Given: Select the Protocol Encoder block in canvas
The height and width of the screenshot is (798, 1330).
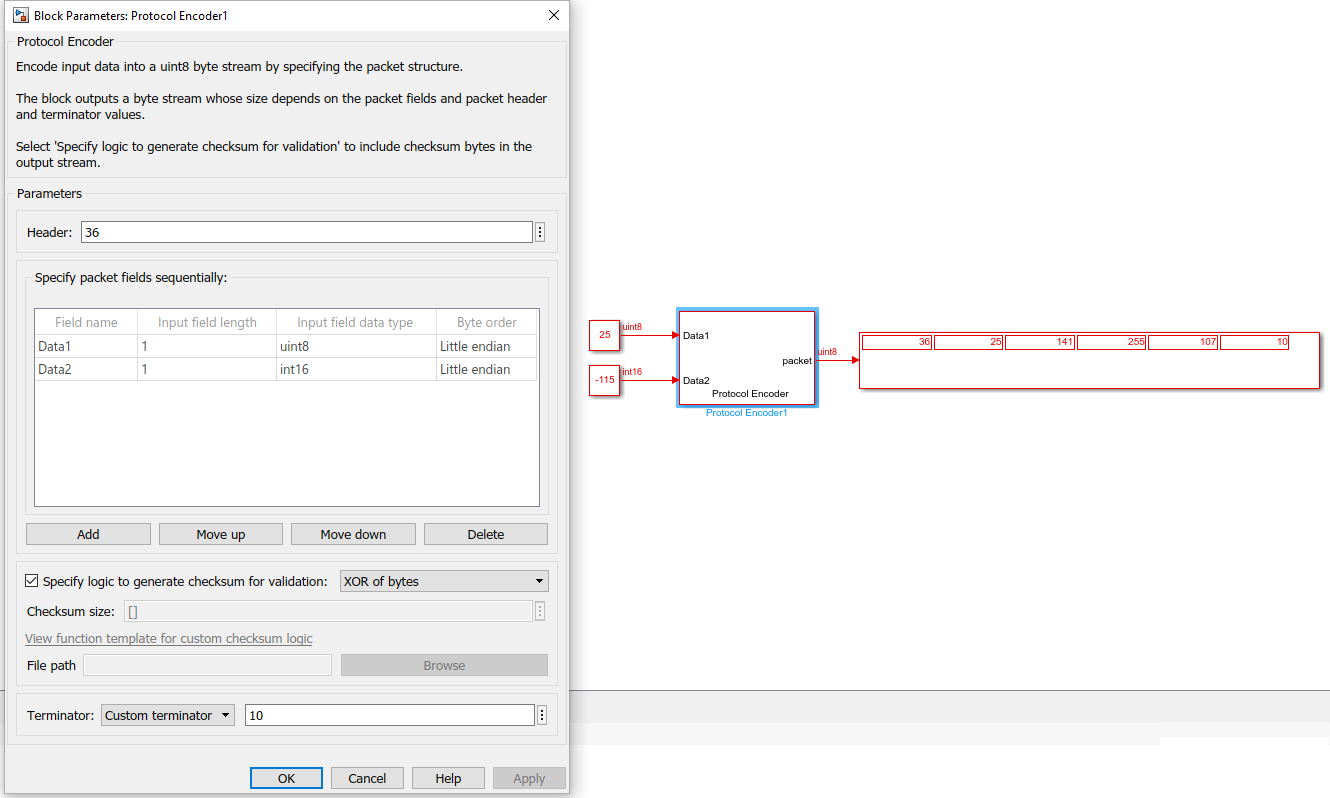Looking at the screenshot, I should 747,357.
